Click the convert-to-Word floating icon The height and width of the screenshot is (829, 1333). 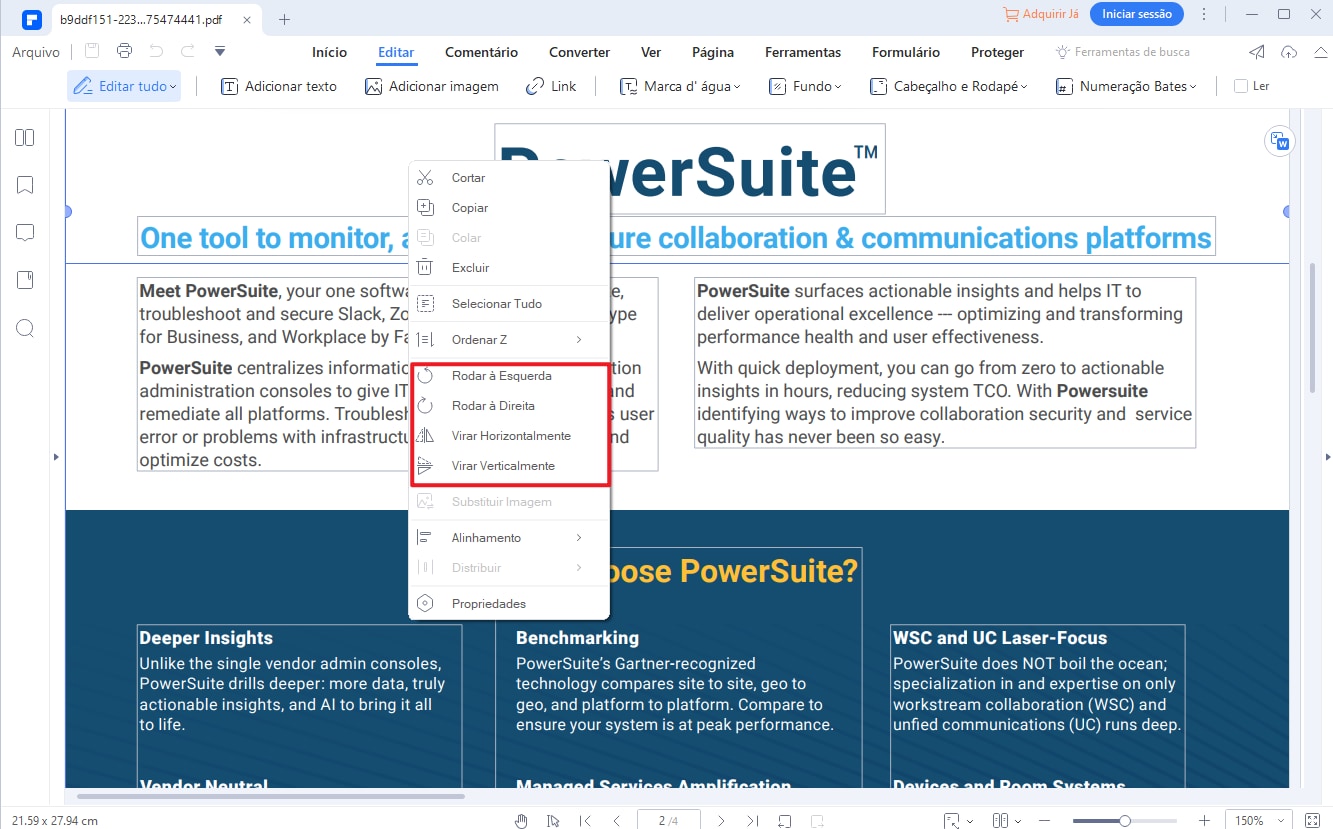(1280, 141)
